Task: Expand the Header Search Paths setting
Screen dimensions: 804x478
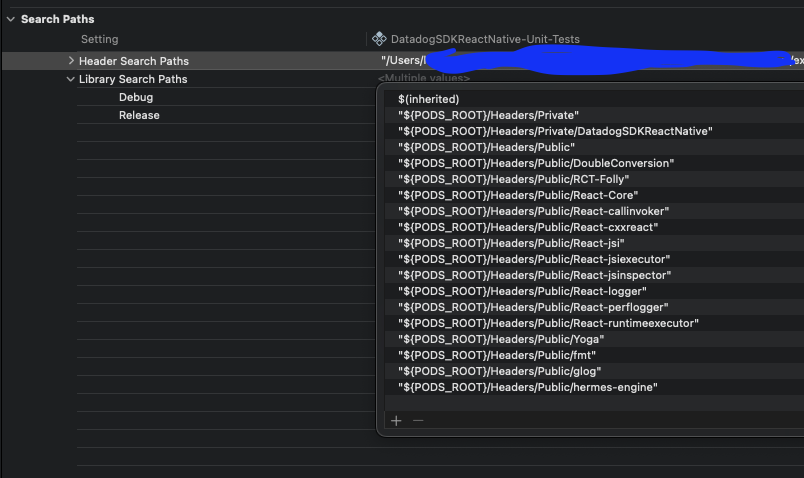Action: coord(71,61)
